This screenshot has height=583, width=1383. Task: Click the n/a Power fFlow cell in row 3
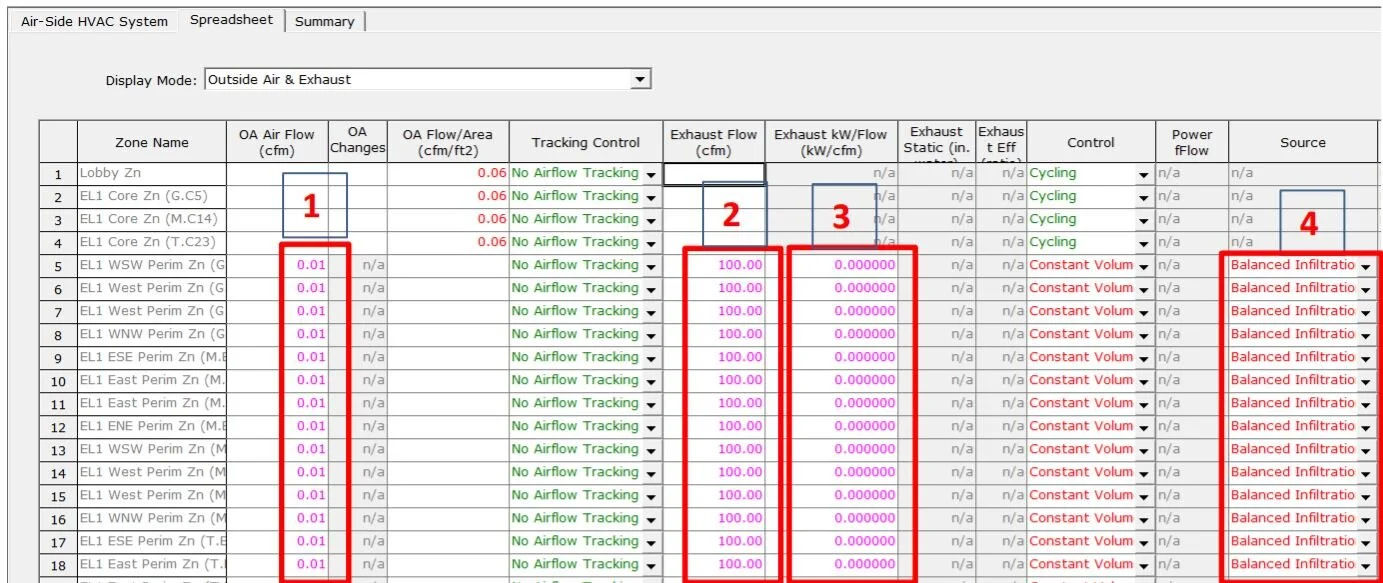1192,219
